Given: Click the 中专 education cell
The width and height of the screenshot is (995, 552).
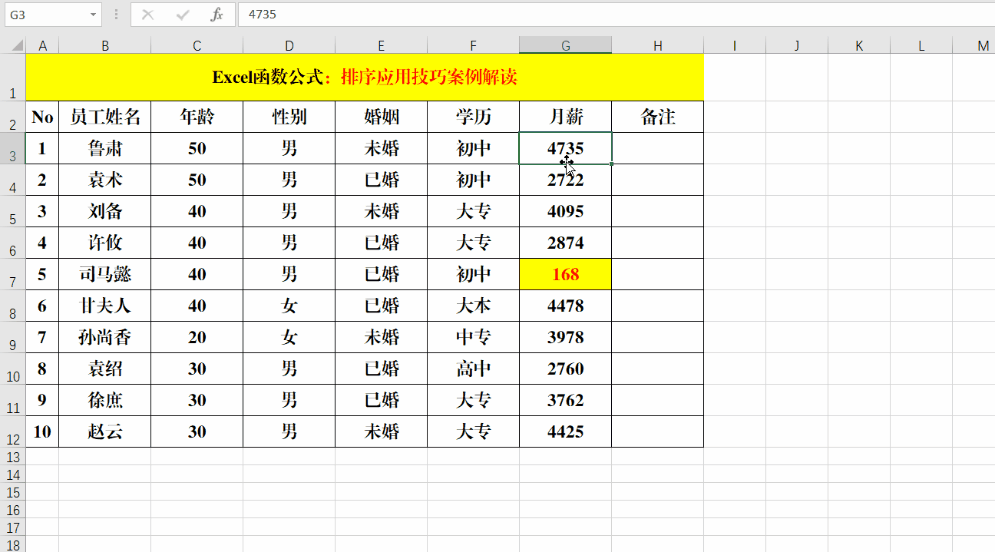Looking at the screenshot, I should [473, 337].
